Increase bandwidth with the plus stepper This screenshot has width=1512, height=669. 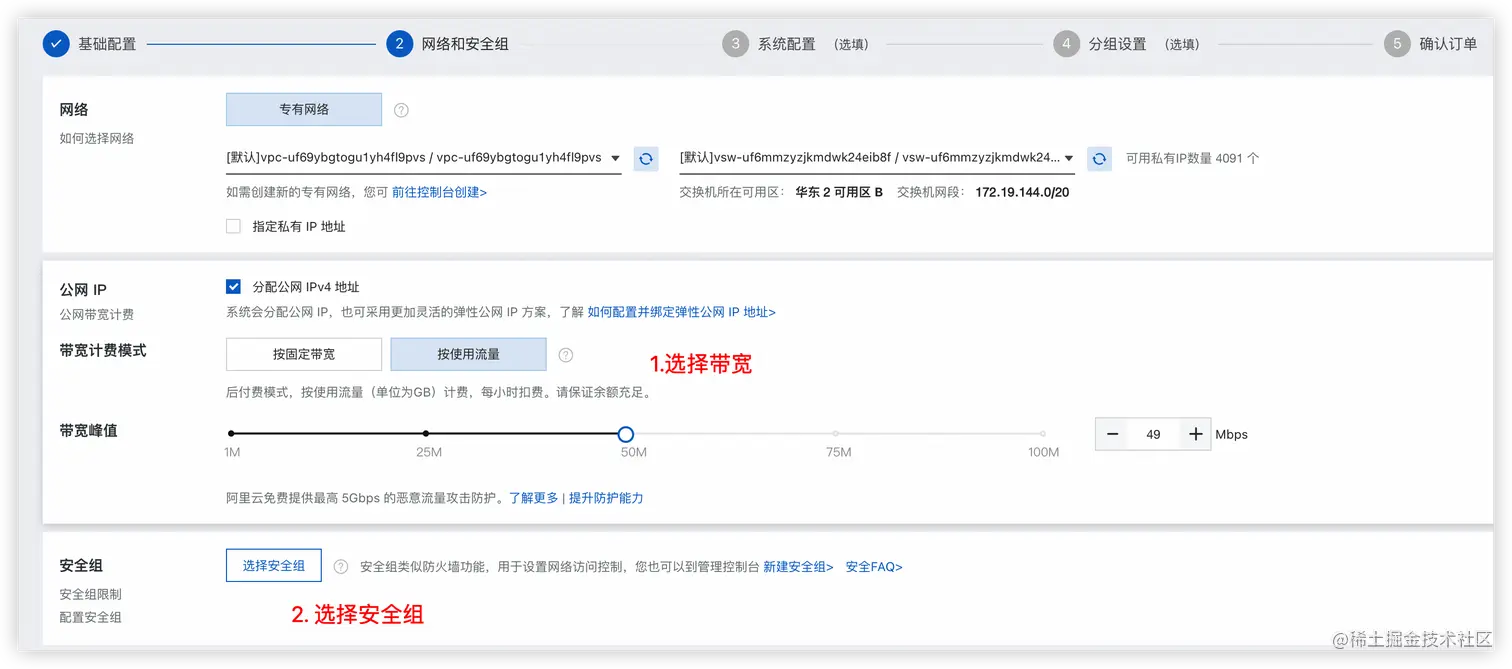tap(1195, 434)
